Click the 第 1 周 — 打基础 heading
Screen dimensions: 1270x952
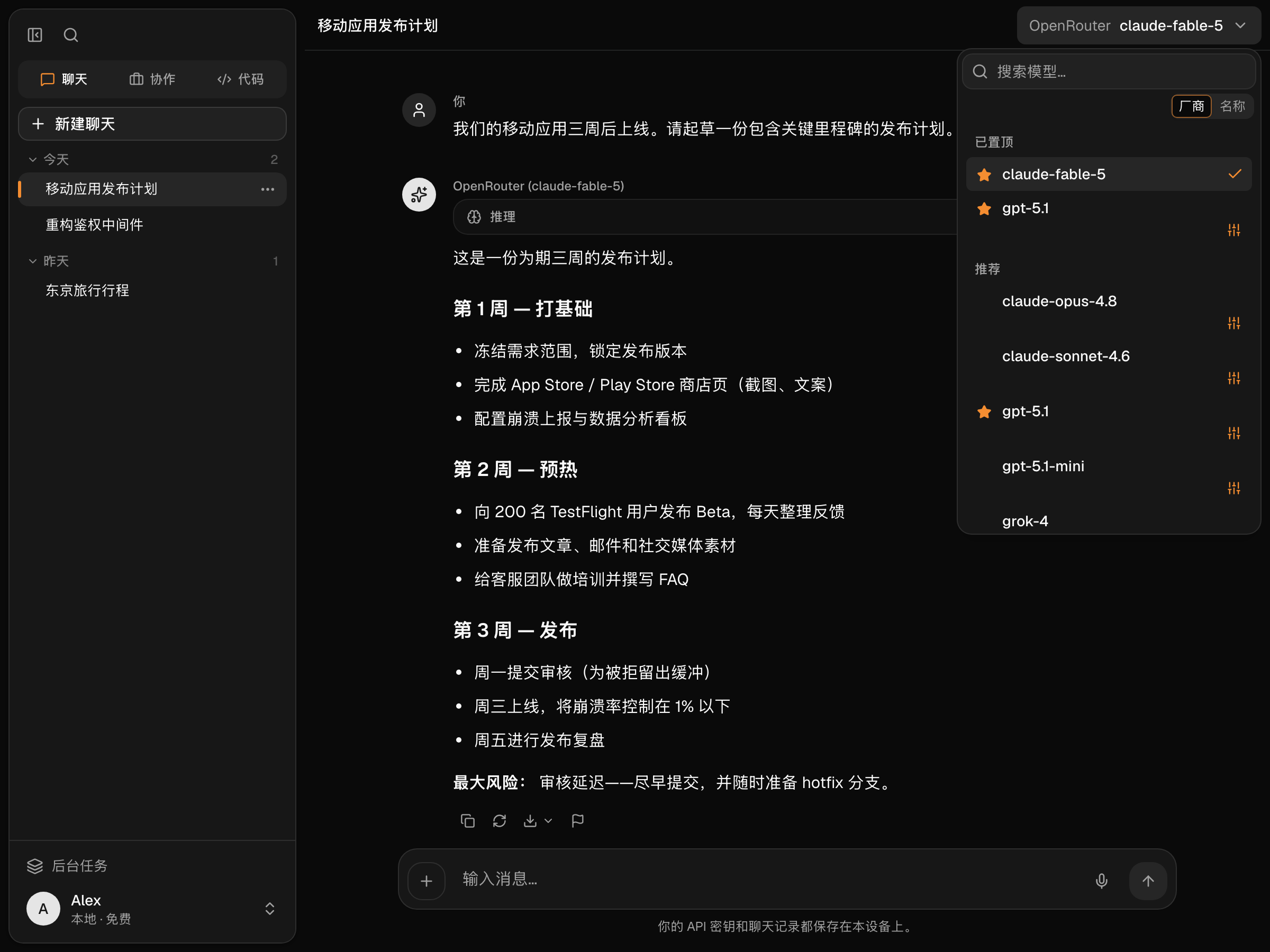pos(522,309)
